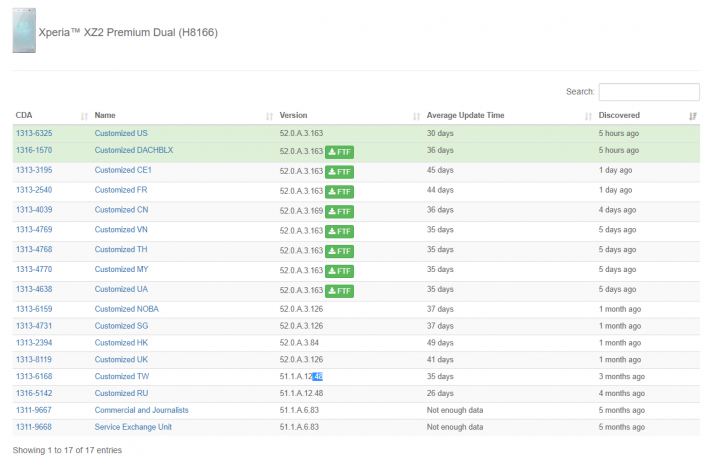The image size is (720, 470).
Task: Open CDA link 1313-2394
Action: pyautogui.click(x=34, y=342)
